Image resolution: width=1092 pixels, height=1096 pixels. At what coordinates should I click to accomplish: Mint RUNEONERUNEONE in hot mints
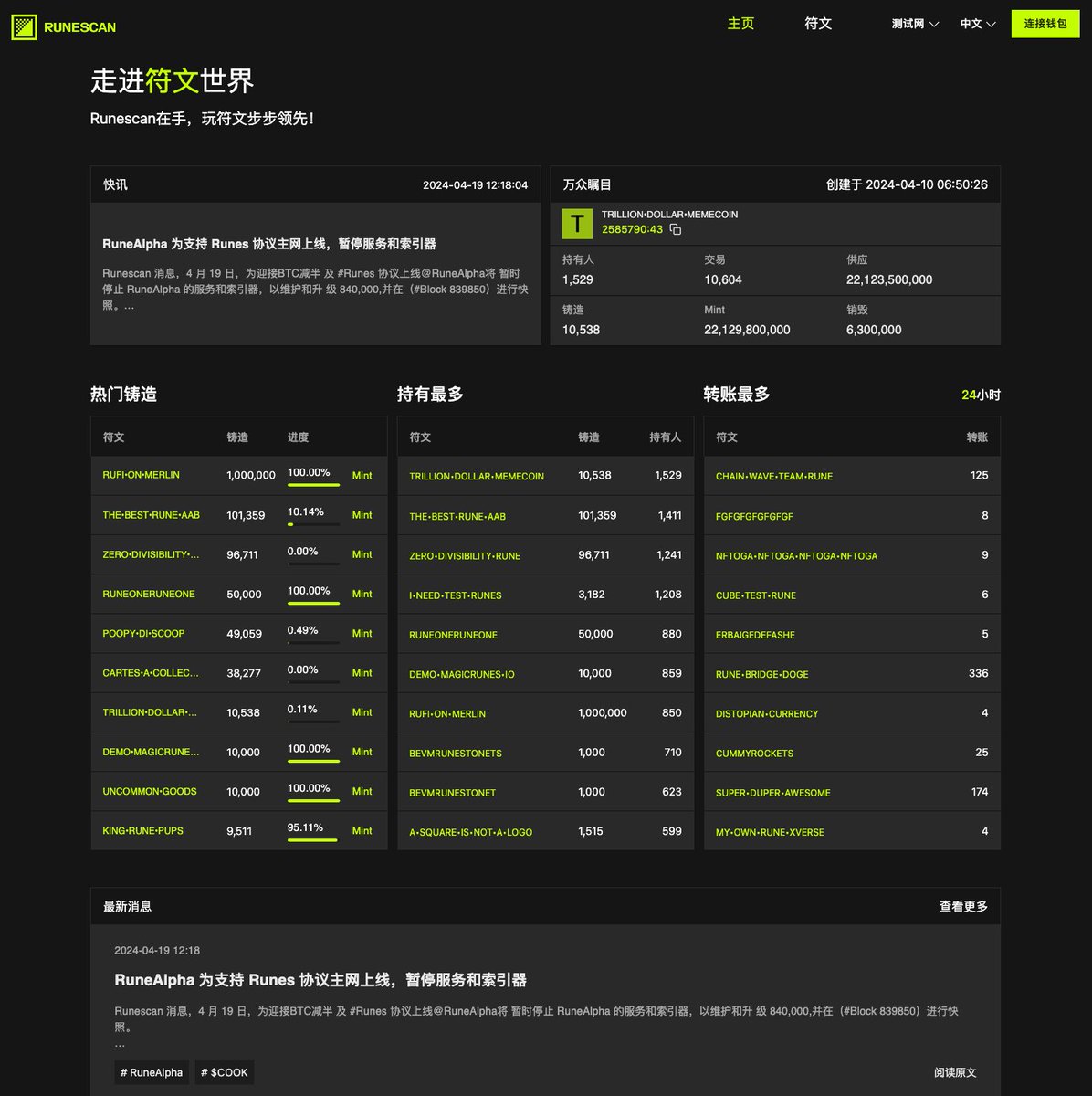(x=362, y=594)
